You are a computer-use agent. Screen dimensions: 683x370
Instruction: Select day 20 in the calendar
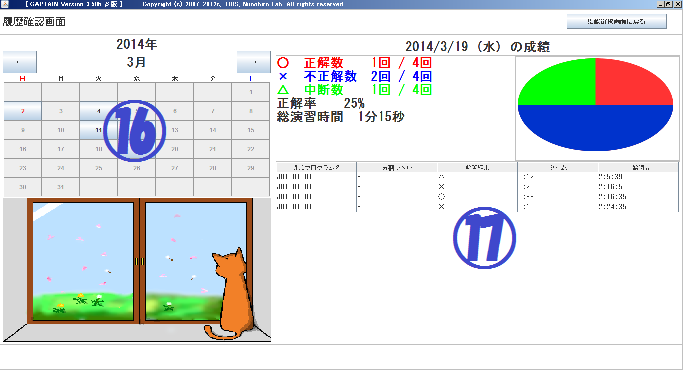click(175, 149)
